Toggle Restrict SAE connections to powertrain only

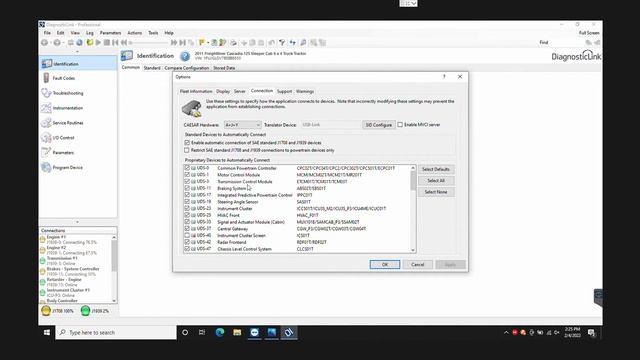tap(187, 150)
